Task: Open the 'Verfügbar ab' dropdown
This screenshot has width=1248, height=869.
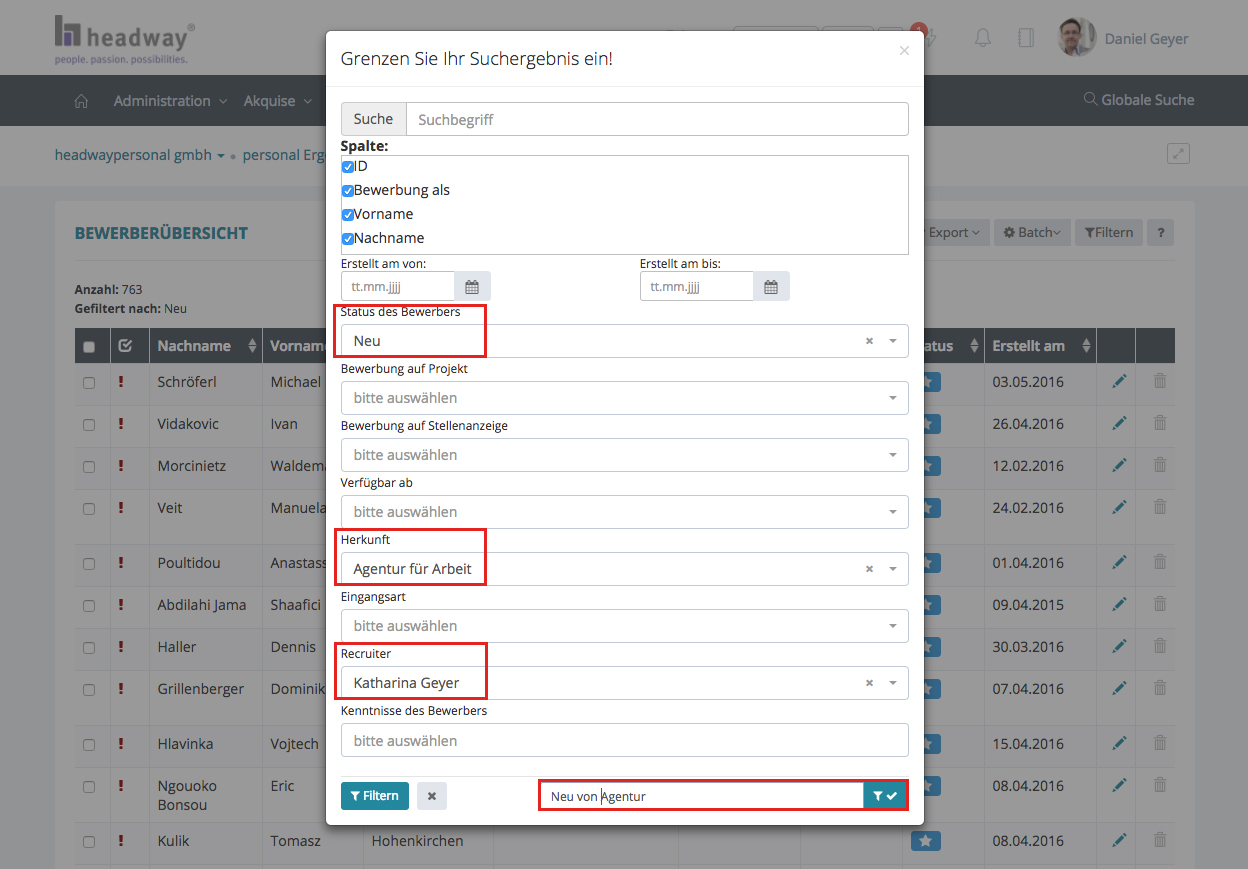Action: coord(624,512)
